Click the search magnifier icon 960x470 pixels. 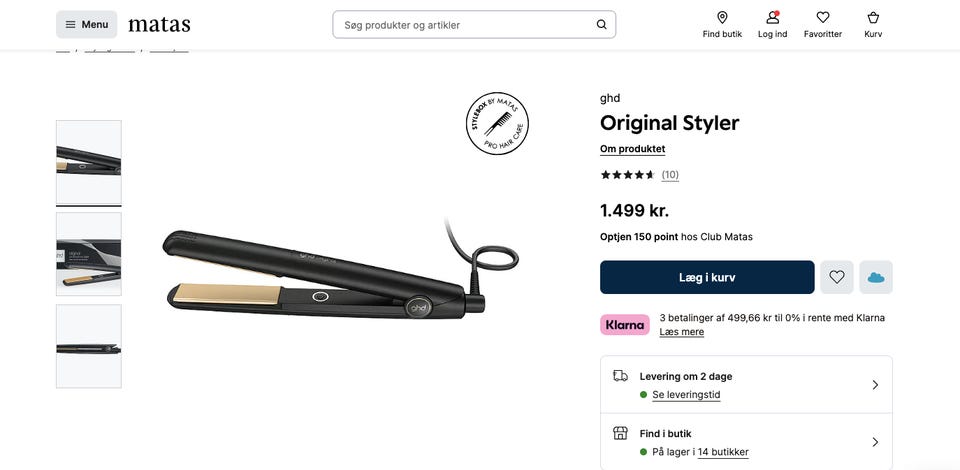pos(601,25)
